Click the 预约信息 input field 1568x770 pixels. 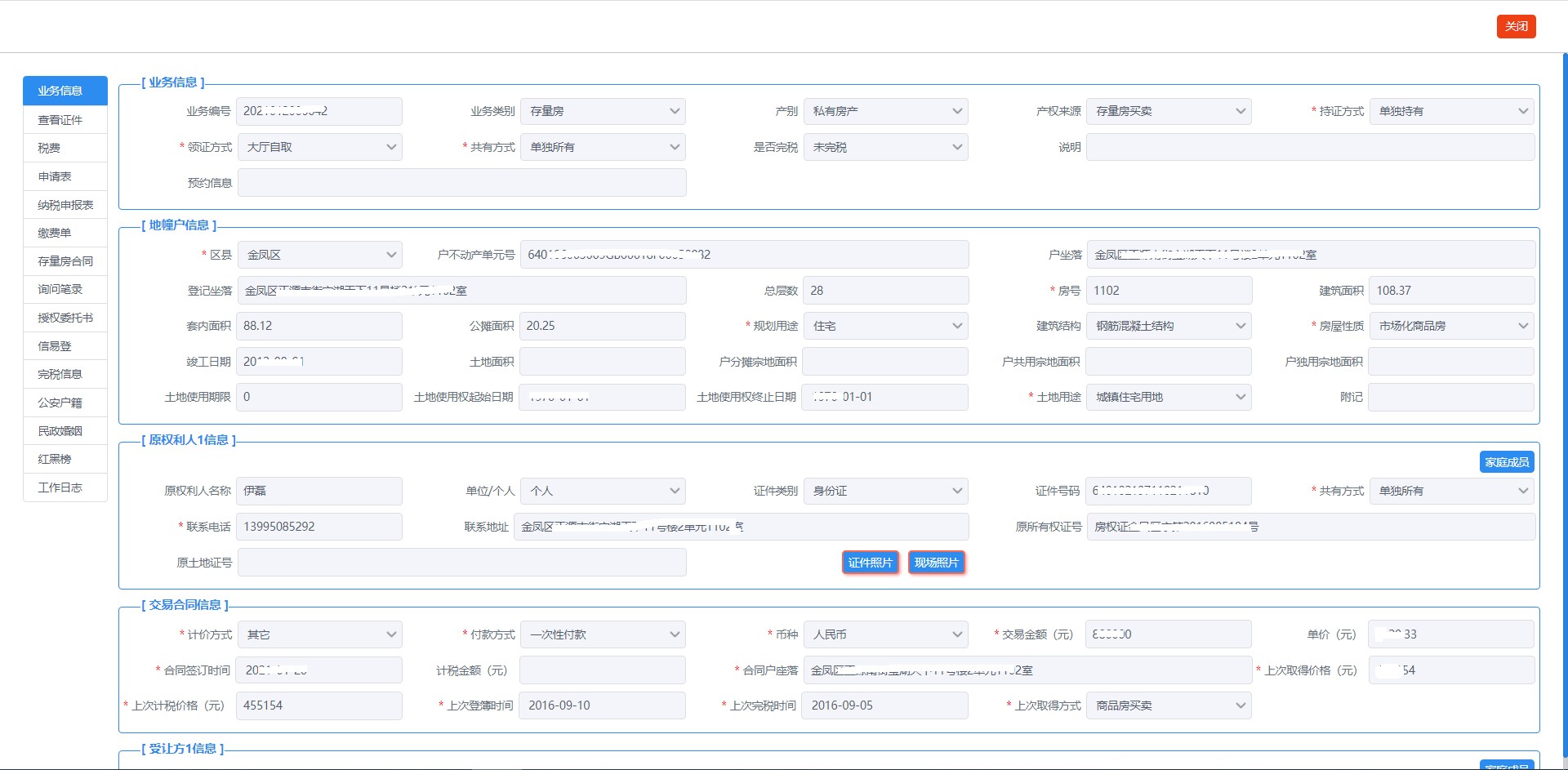click(x=461, y=183)
